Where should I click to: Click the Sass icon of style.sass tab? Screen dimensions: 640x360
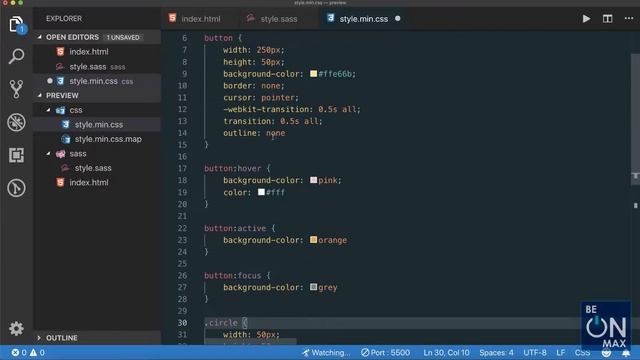251,18
